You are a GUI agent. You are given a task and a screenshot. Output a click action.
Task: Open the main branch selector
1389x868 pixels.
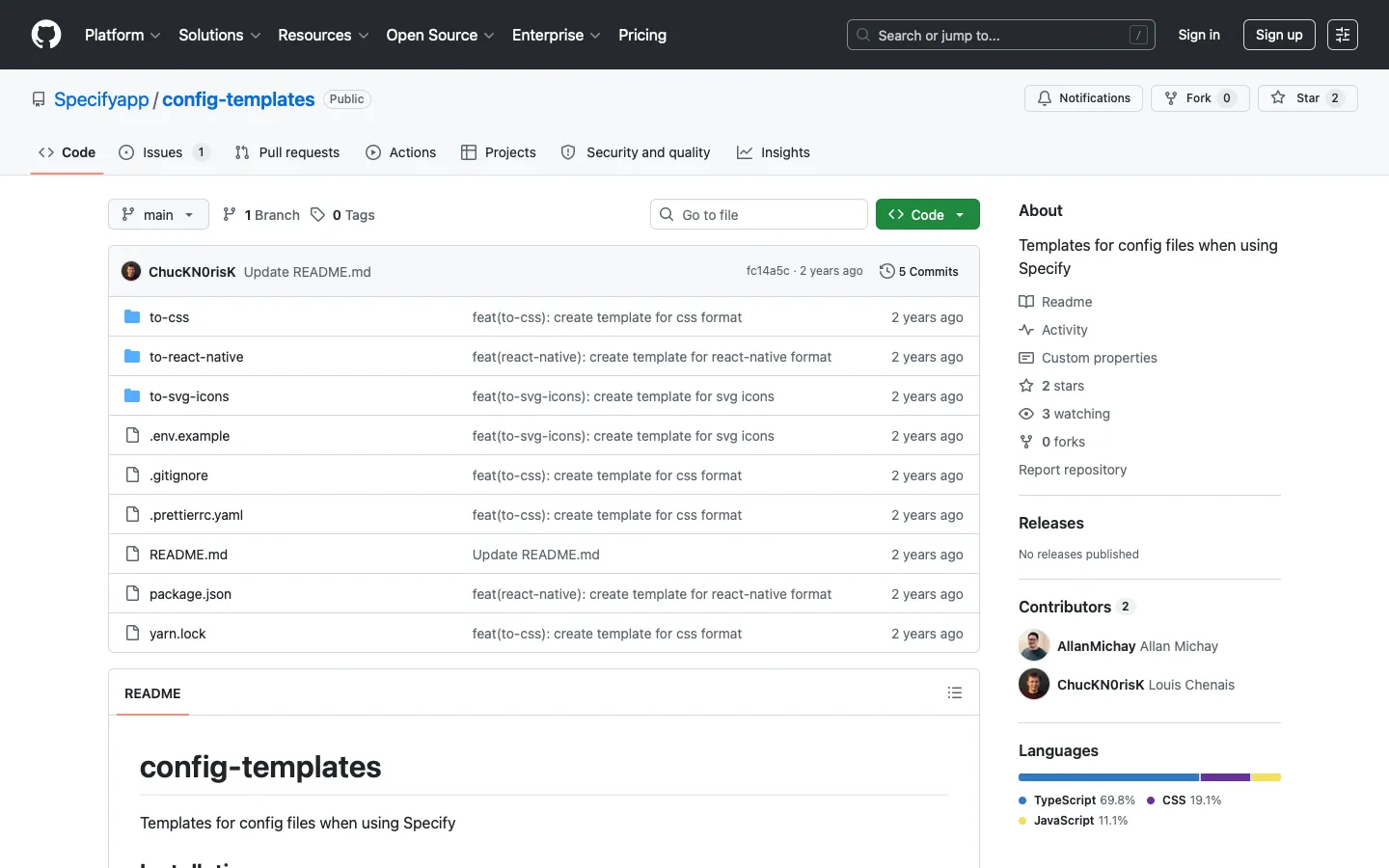[158, 214]
